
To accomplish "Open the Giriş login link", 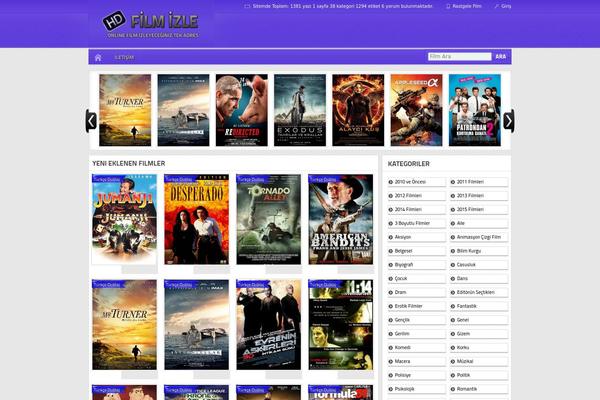I will 503,6.
